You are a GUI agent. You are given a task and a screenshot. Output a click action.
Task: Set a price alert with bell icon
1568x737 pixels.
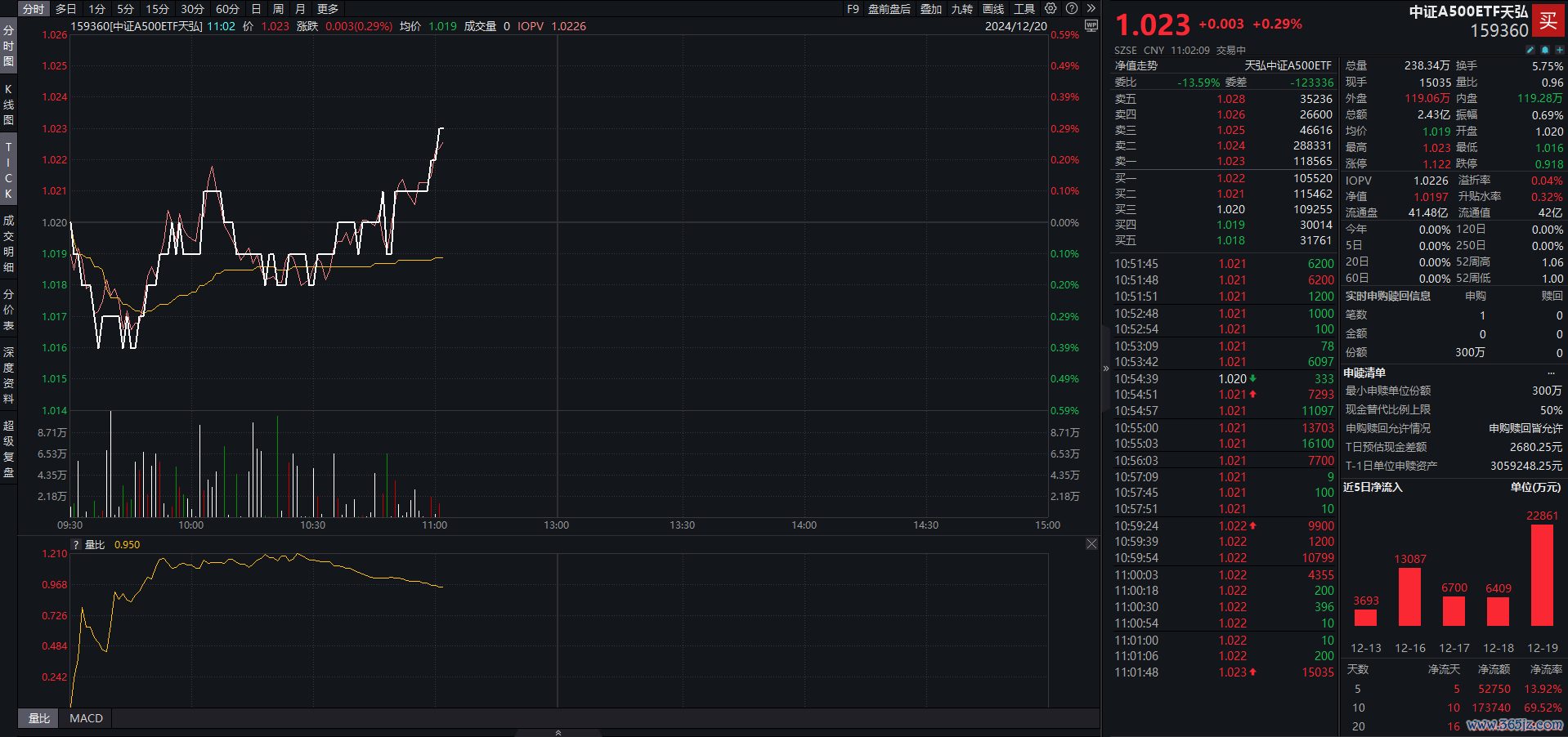(1544, 50)
